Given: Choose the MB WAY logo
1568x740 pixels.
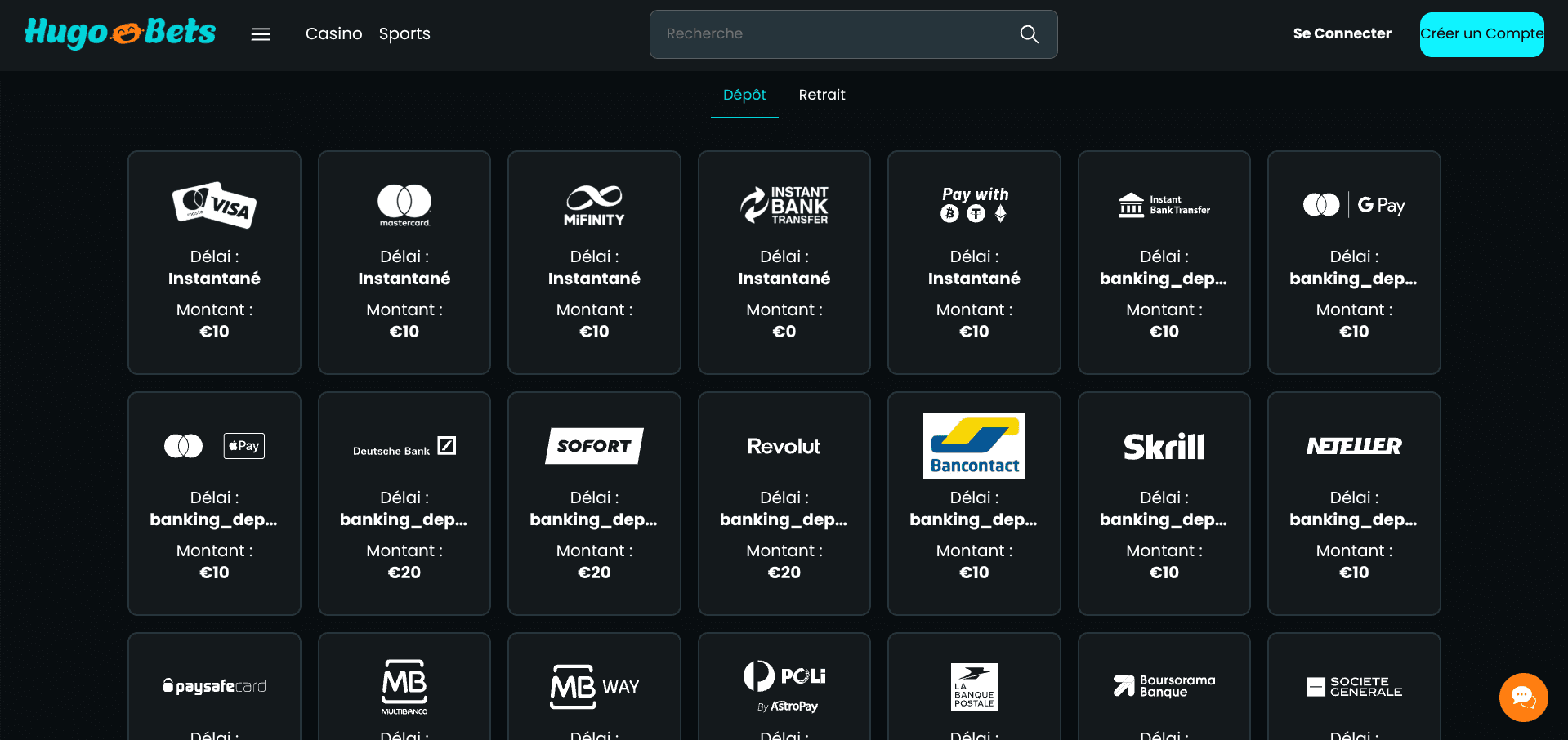Looking at the screenshot, I should (594, 687).
